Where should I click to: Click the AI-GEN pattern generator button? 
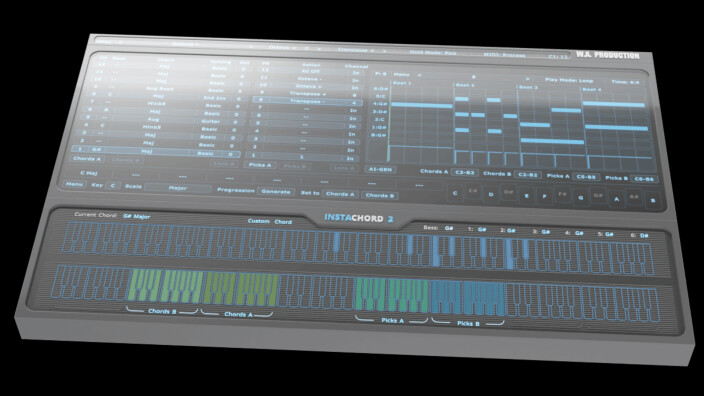380,170
